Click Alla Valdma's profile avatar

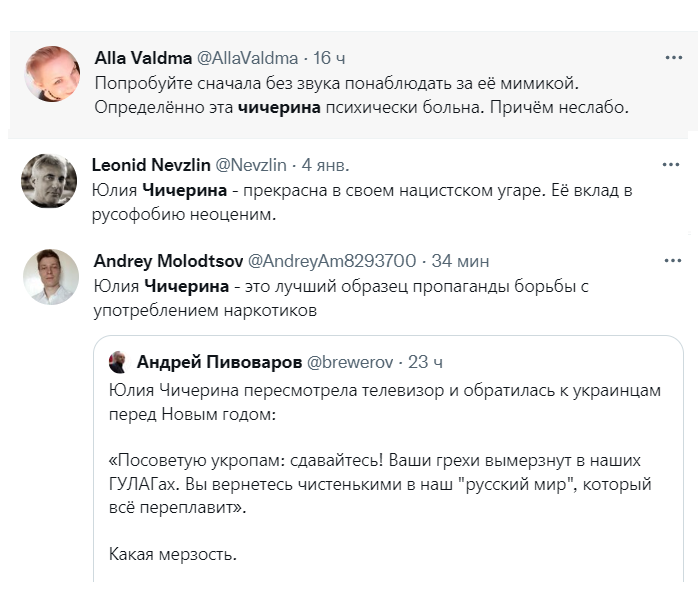tap(52, 74)
